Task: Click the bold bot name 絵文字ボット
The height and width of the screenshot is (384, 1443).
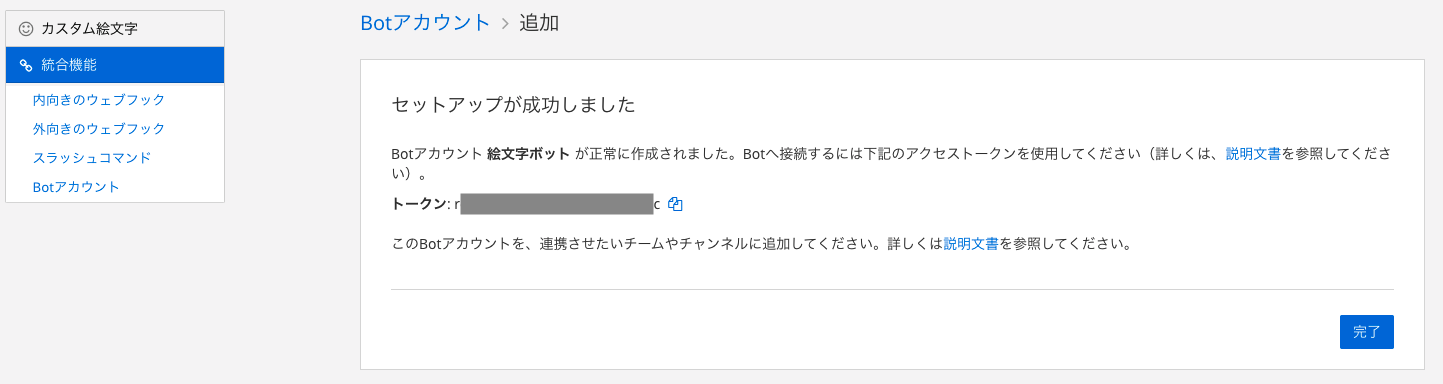Action: tap(528, 154)
